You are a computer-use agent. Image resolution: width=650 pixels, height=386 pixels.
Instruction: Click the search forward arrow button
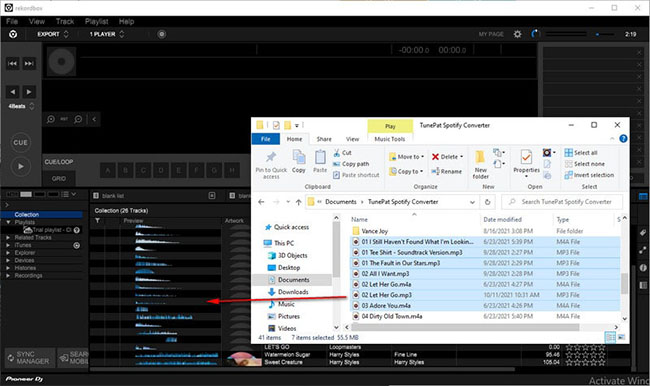(29, 92)
